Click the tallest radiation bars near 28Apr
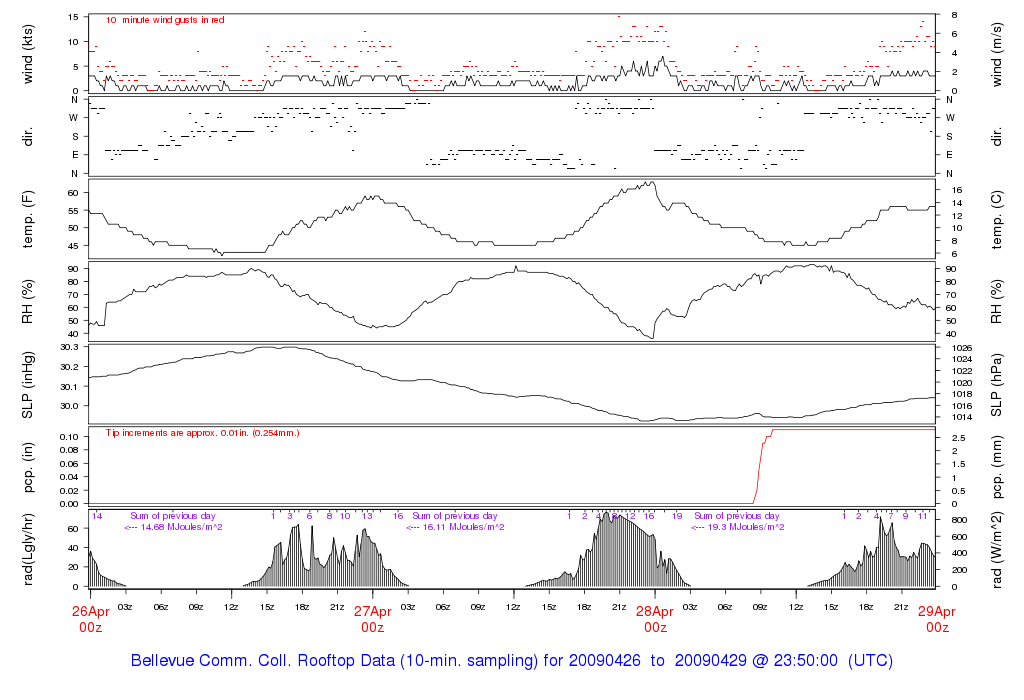Image resolution: width=1024 pixels, height=700 pixels. click(607, 550)
